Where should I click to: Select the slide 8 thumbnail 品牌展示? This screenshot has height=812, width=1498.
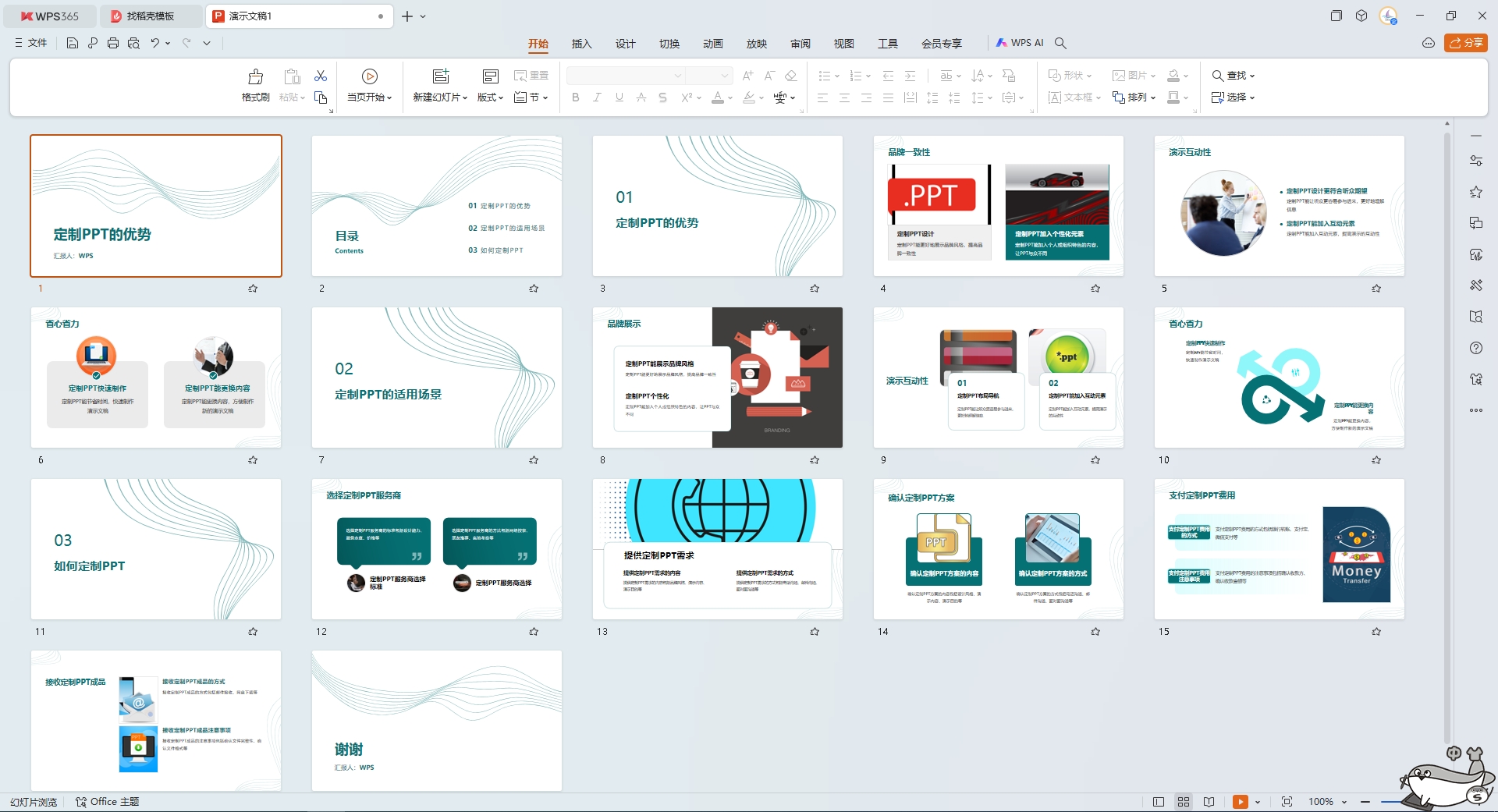(718, 378)
